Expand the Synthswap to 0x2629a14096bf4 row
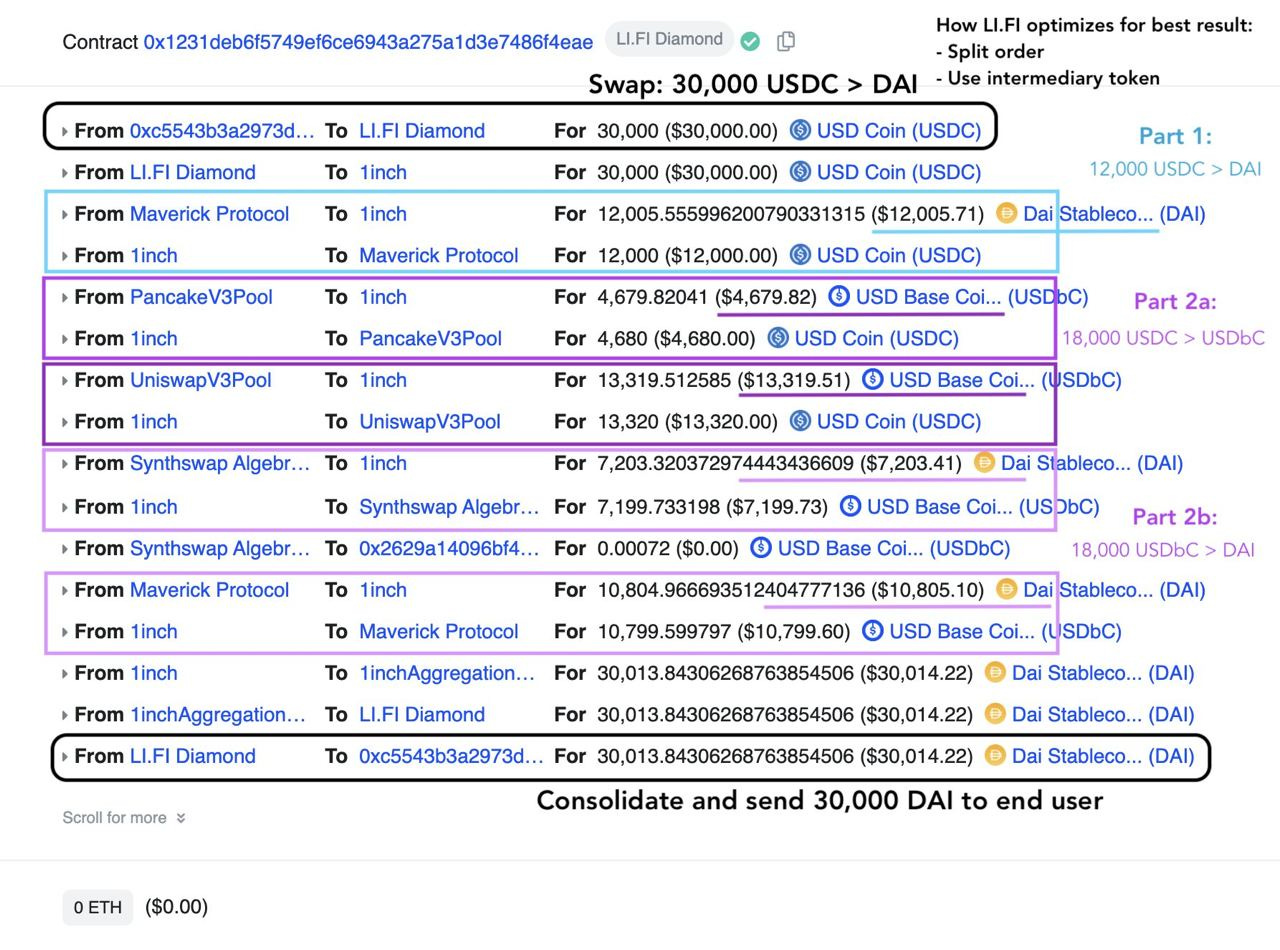 tap(65, 548)
